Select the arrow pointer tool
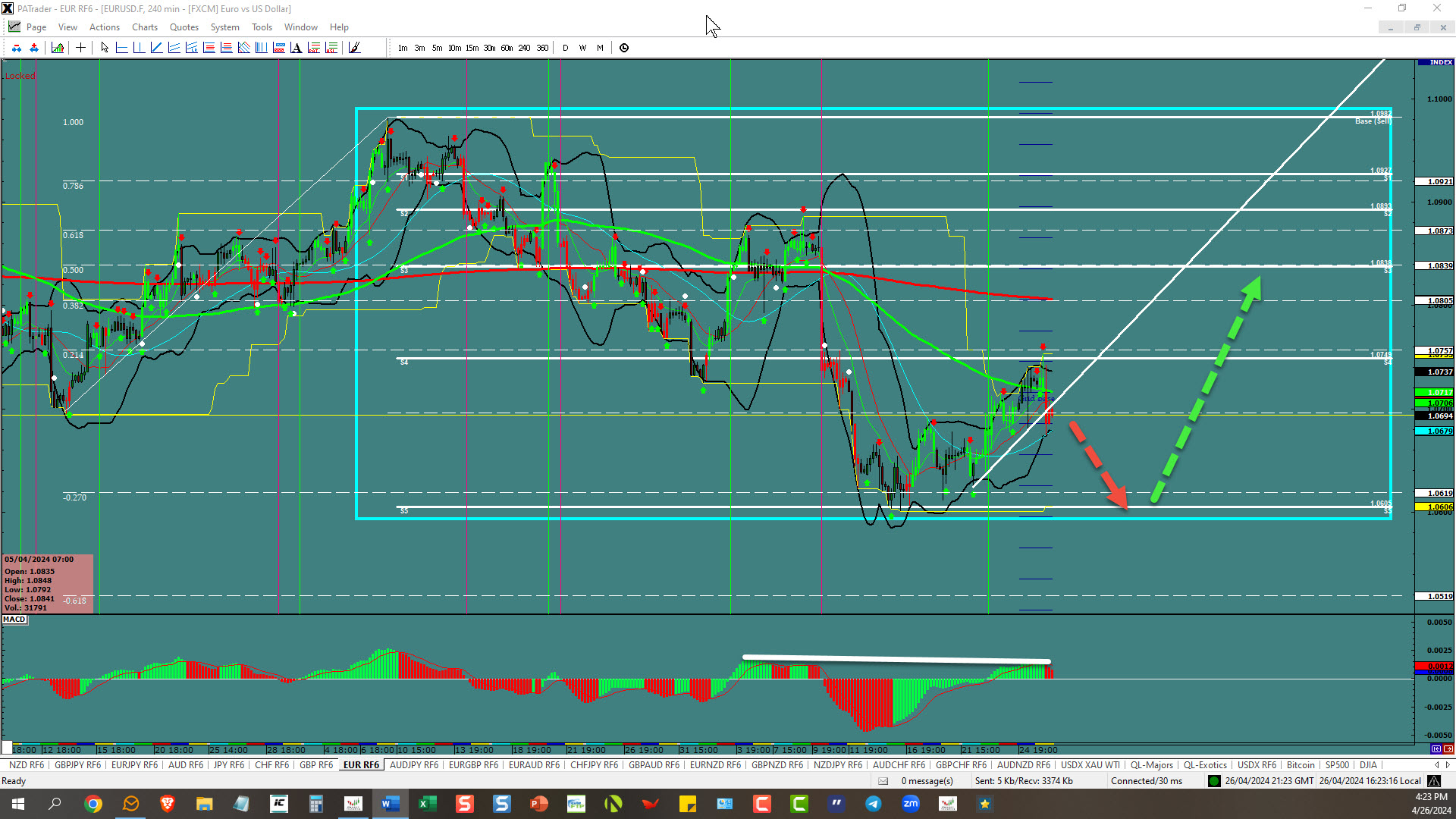 [x=105, y=48]
